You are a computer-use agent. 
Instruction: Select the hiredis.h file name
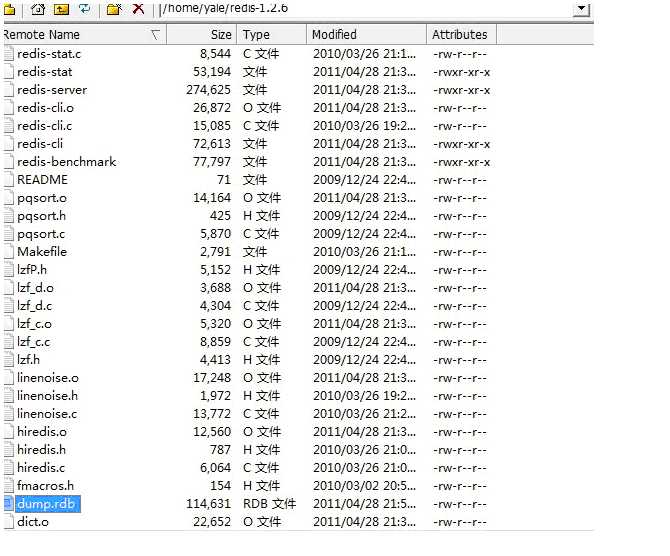pyautogui.click(x=41, y=450)
